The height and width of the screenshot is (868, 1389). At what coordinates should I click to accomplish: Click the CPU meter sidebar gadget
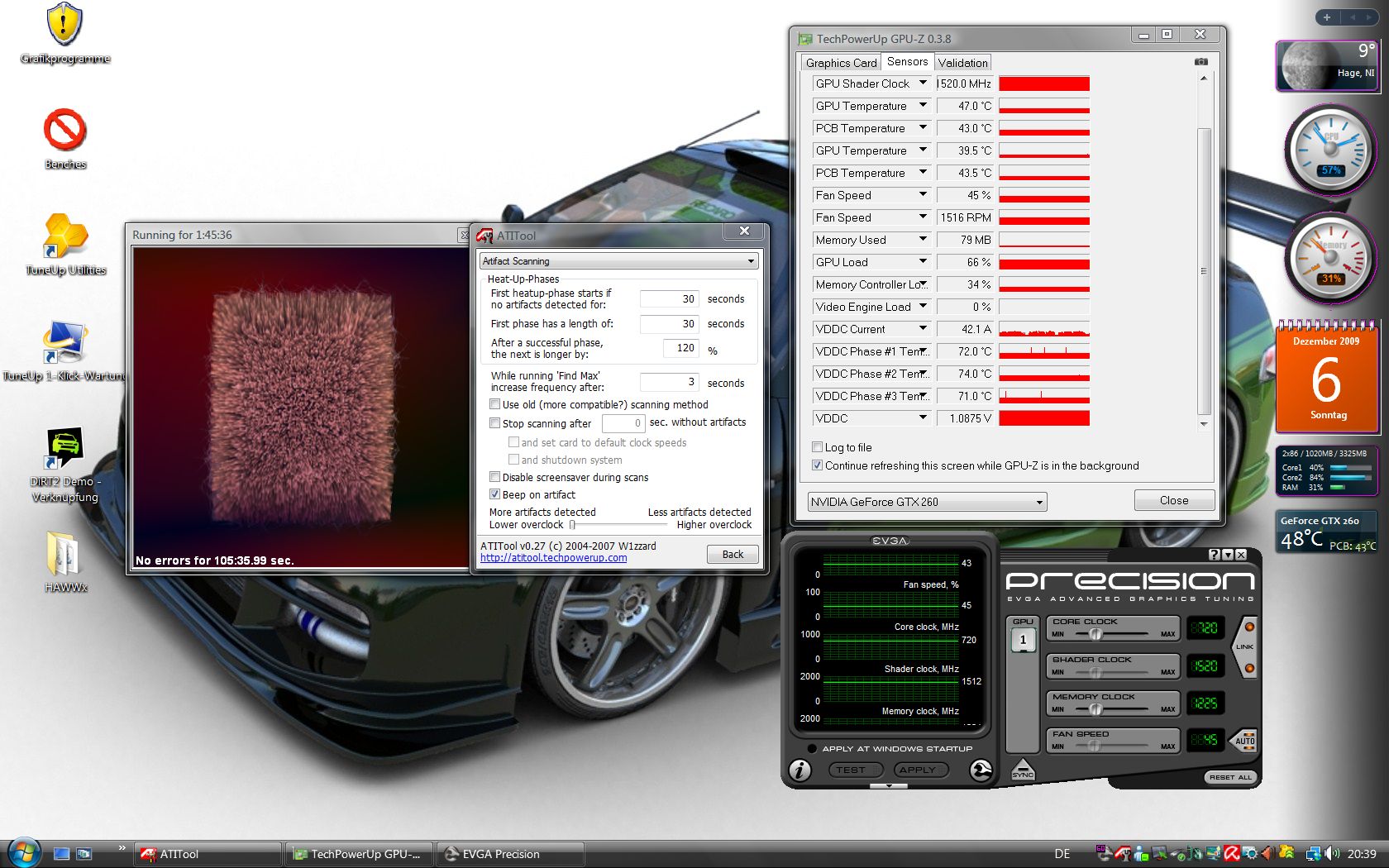click(x=1330, y=150)
